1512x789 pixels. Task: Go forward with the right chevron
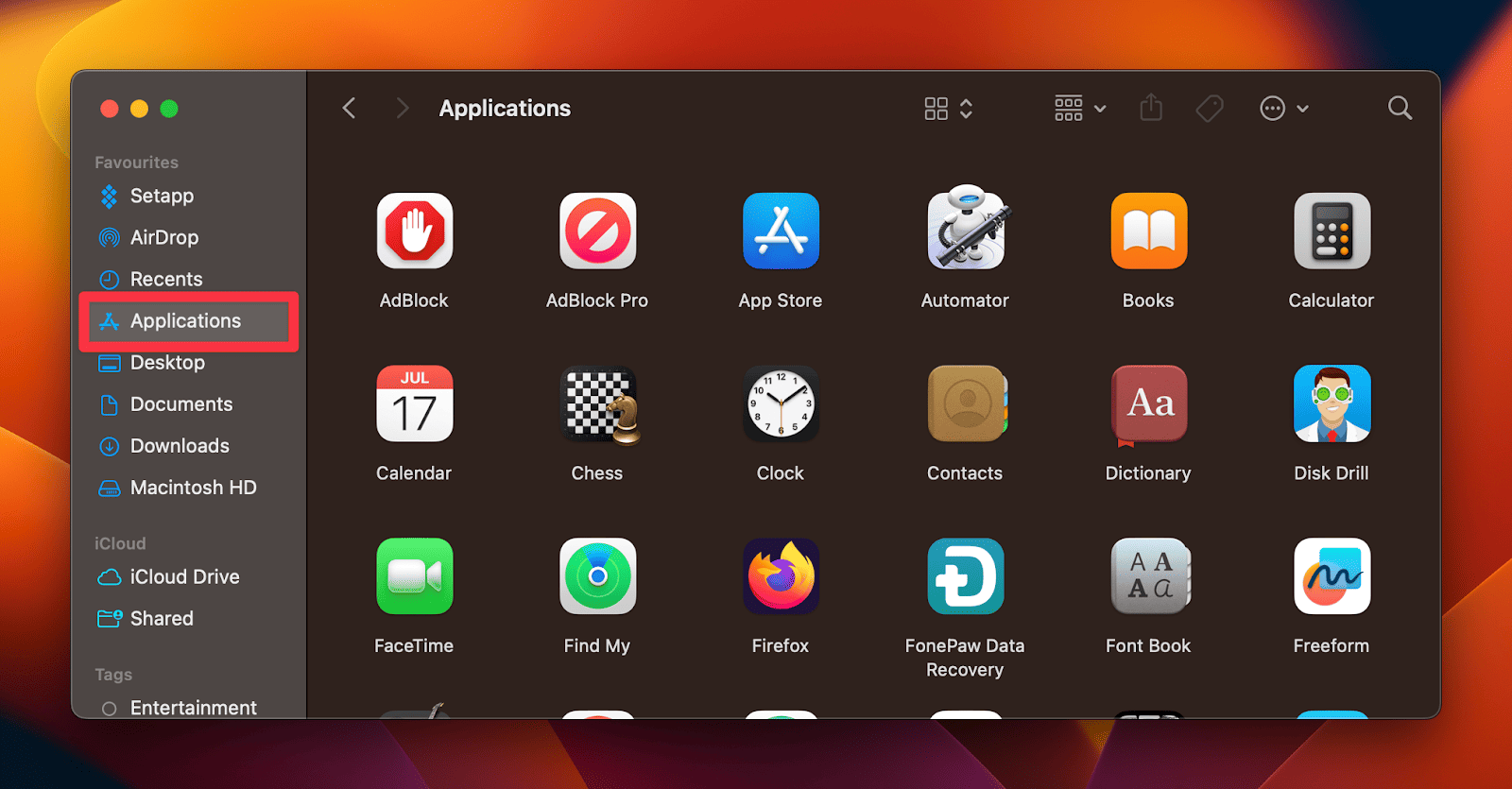coord(402,109)
